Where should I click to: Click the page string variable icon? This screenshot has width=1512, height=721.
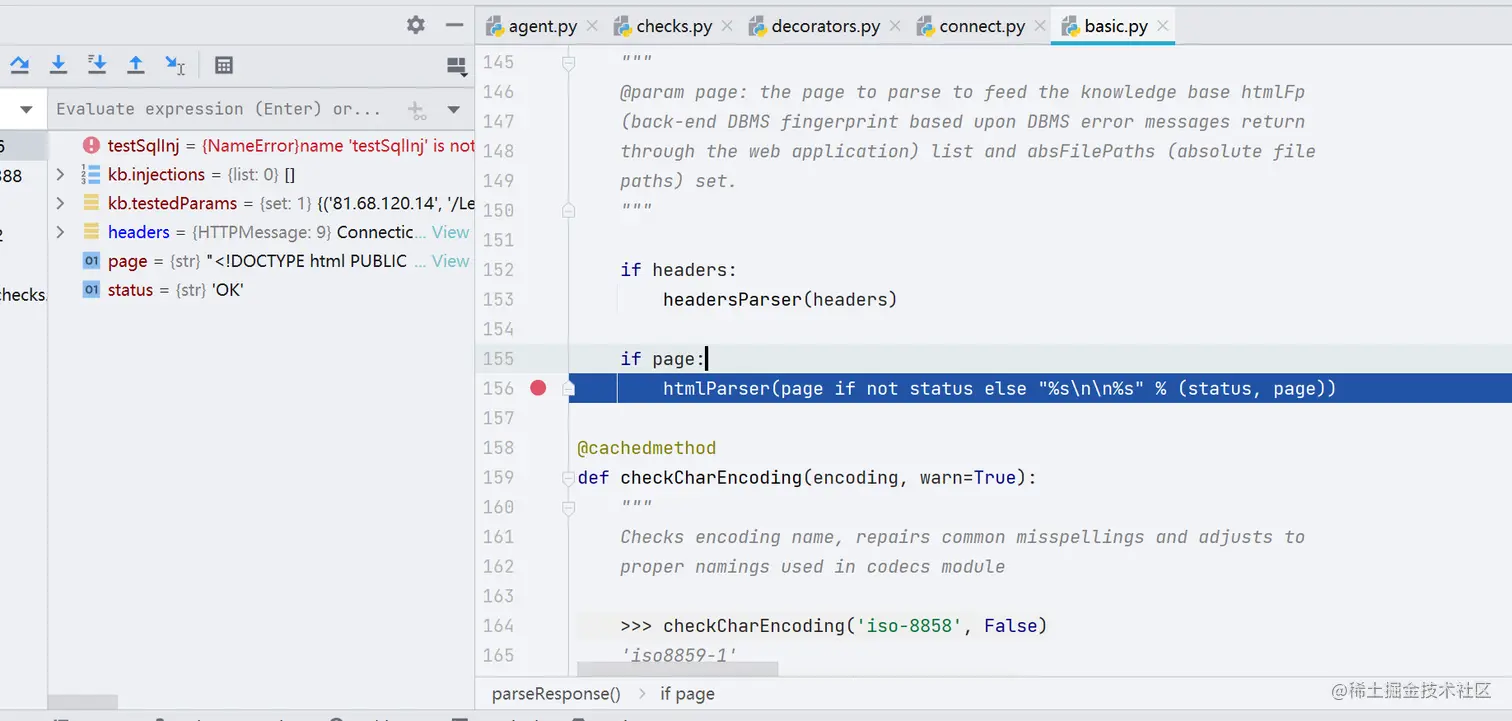click(91, 261)
